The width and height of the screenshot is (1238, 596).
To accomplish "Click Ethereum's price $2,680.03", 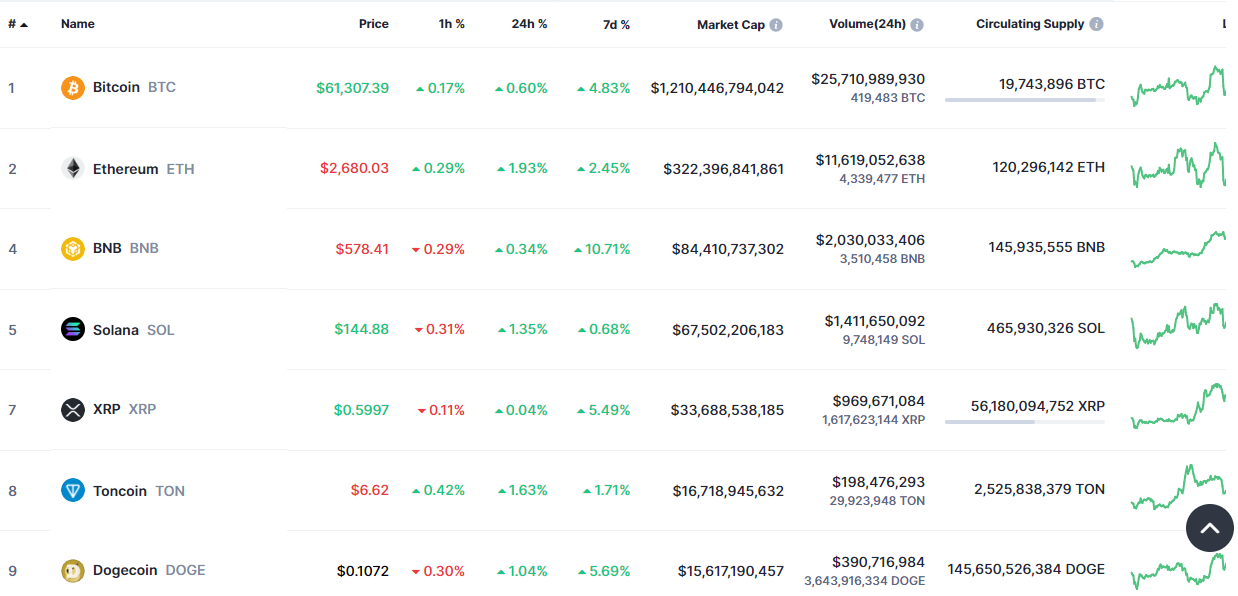I will coord(355,169).
